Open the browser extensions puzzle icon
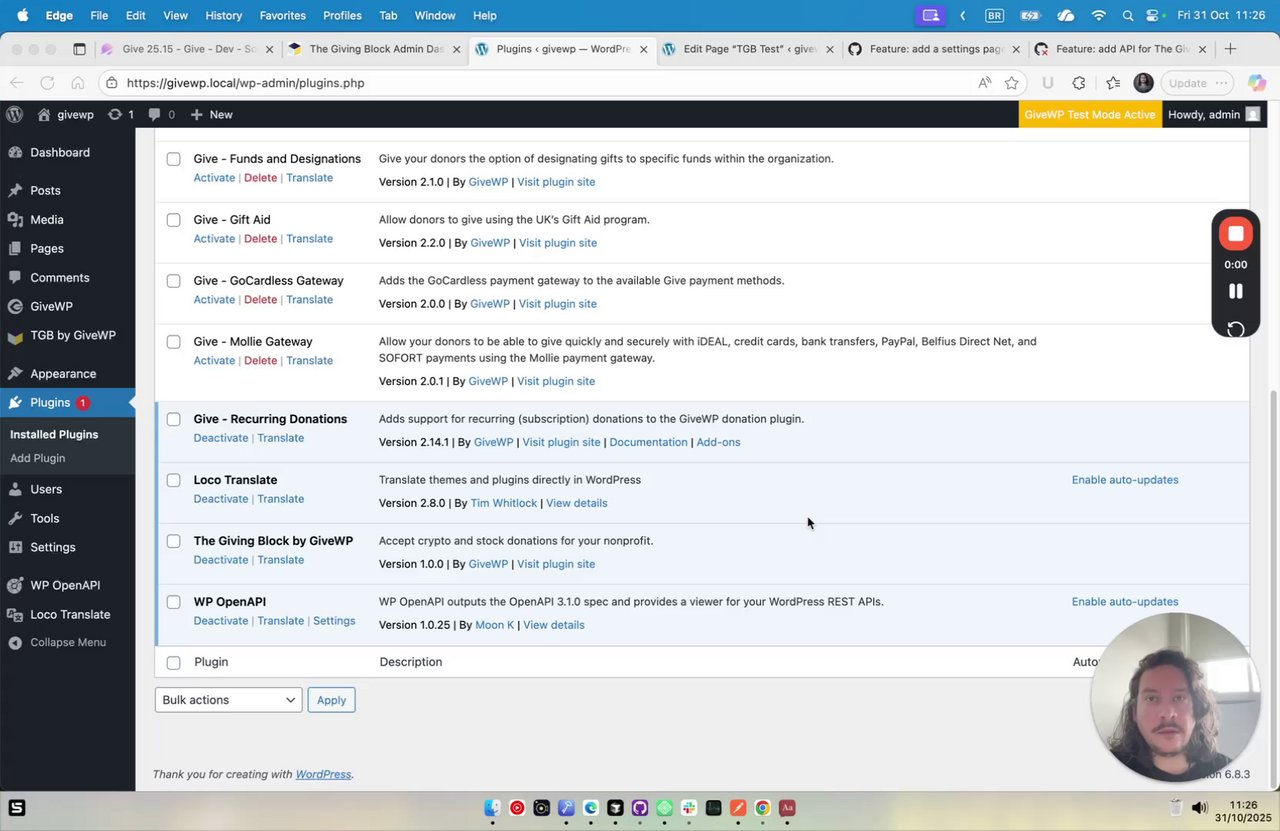The width and height of the screenshot is (1280, 831). 1078,83
